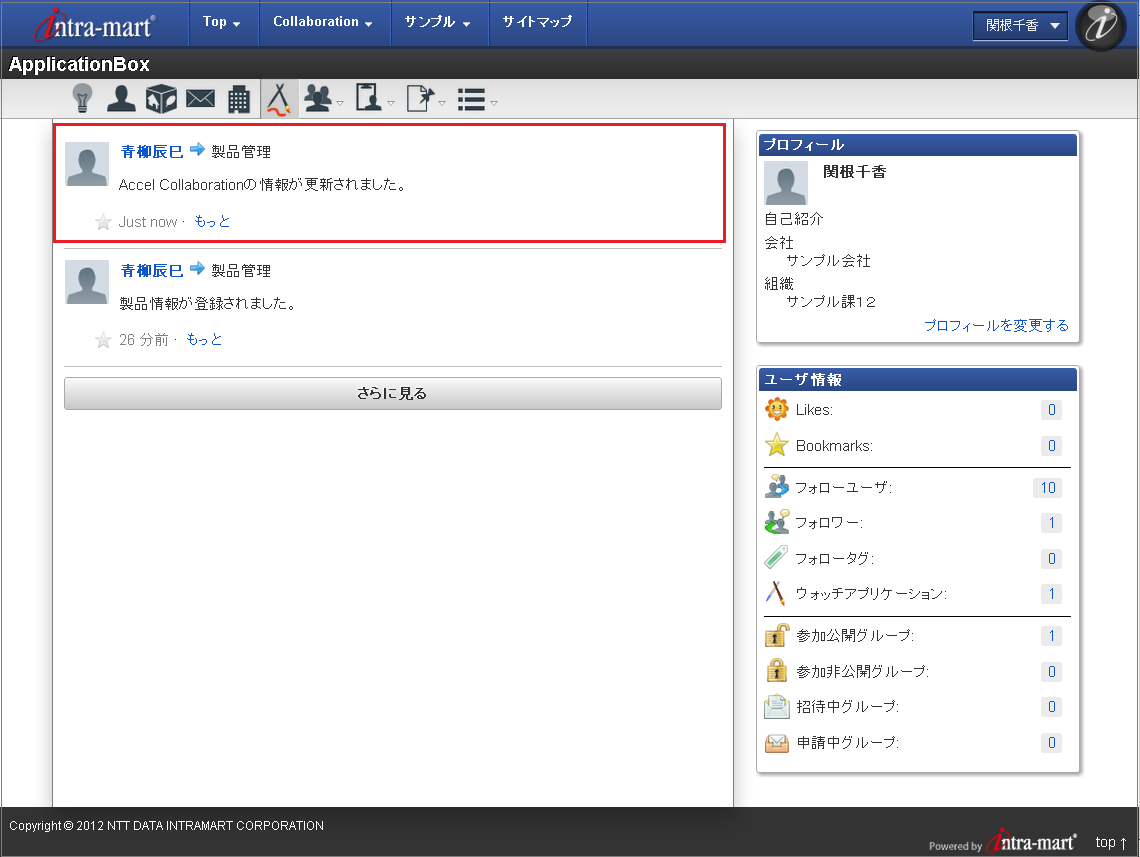Click the Bookmarks count 0
The height and width of the screenshot is (857, 1140).
tap(1051, 446)
